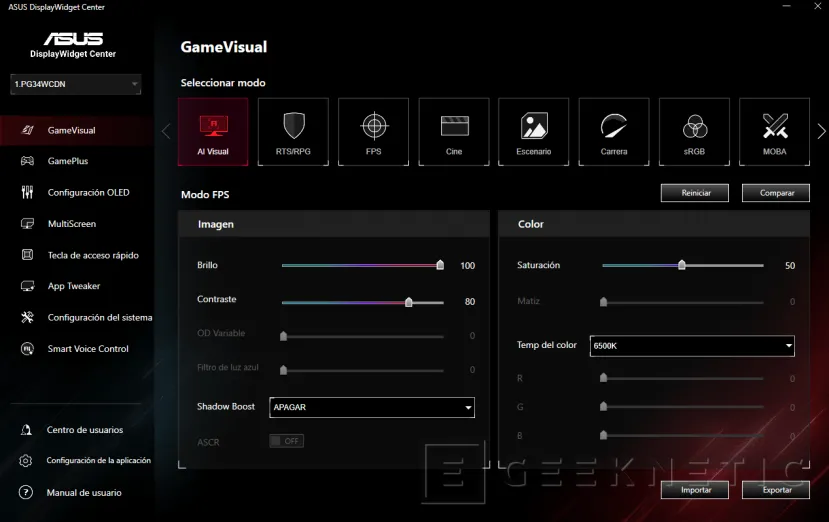Viewport: 829px width, 522px height.
Task: Click the quick access key icon
Action: point(27,255)
